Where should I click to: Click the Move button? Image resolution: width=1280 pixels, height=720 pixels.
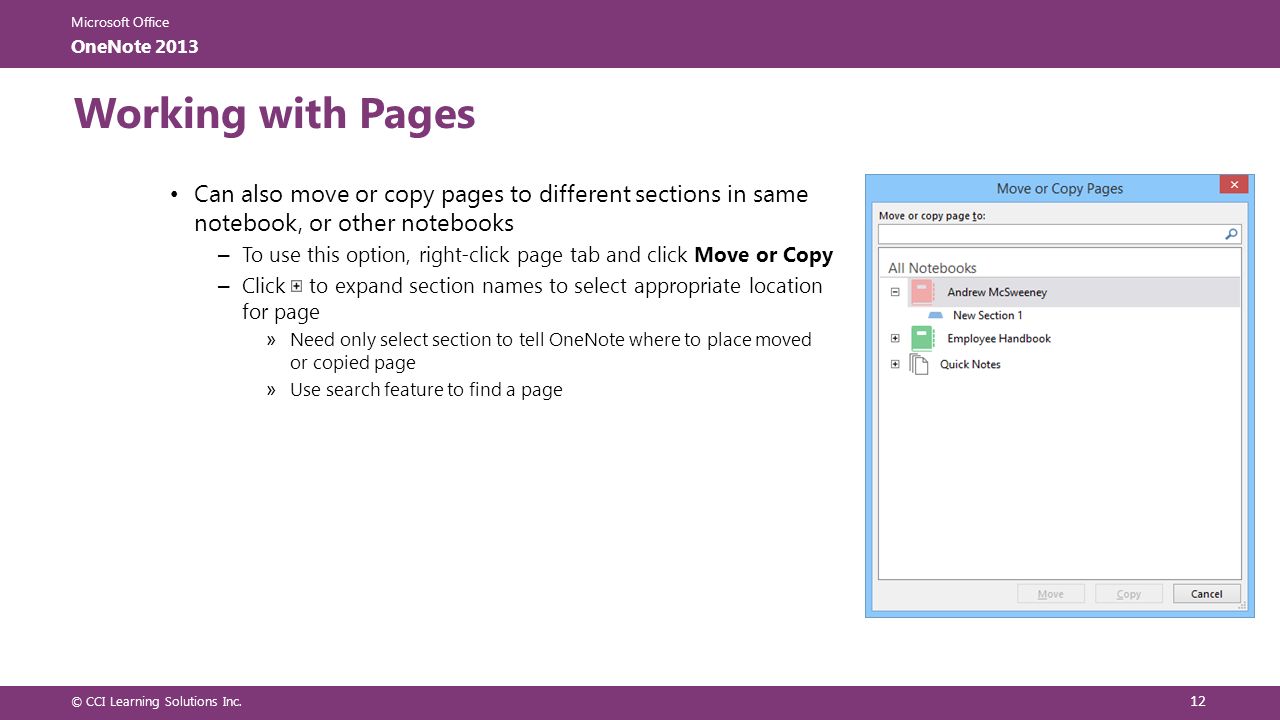[x=1051, y=594]
